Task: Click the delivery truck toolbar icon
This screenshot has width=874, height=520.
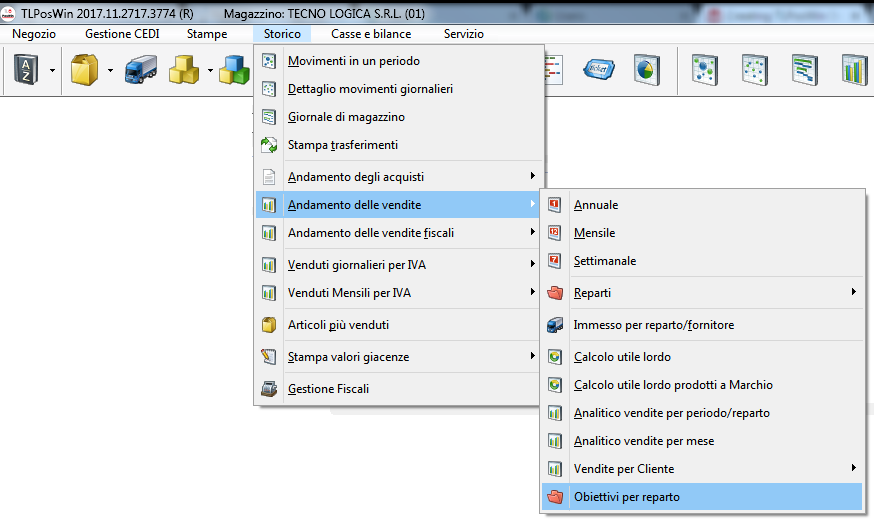Action: pos(140,70)
